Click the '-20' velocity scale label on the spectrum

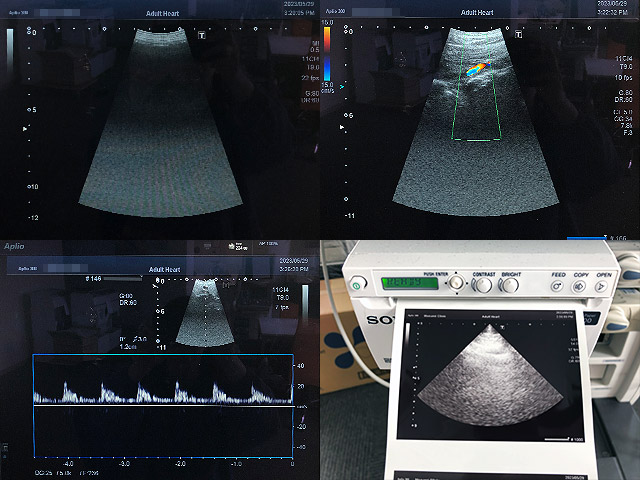click(301, 427)
